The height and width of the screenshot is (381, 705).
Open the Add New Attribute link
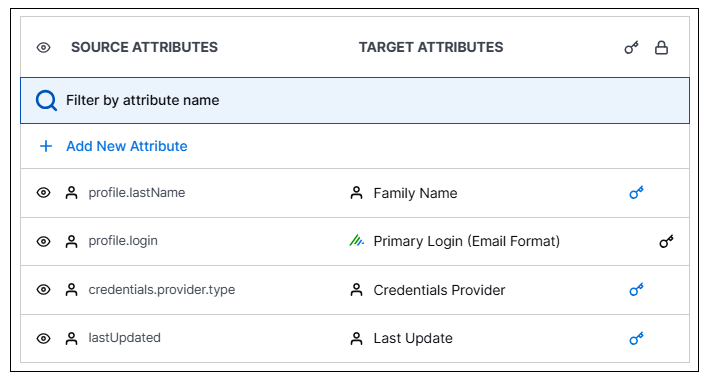click(127, 146)
